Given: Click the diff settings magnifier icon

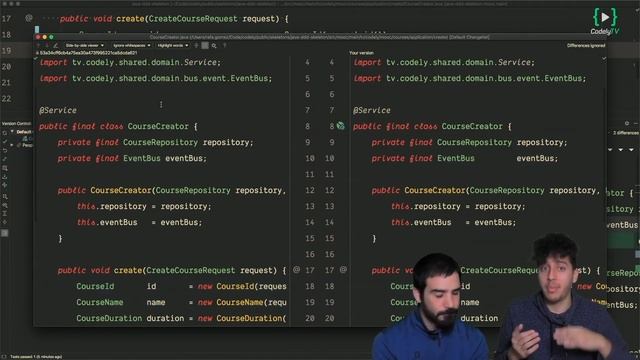Looking at the screenshot, I should pyautogui.click(x=214, y=46).
